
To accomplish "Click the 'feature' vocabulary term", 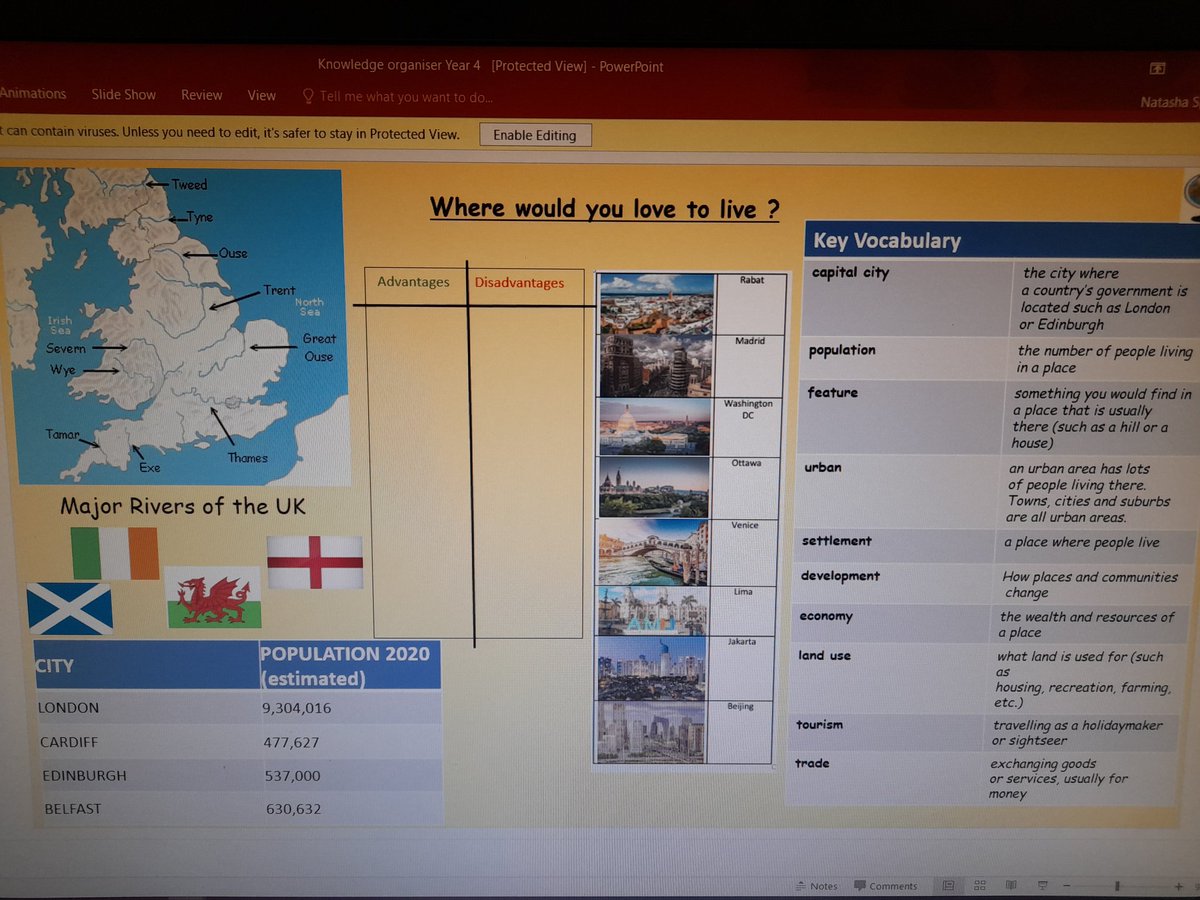I will [x=833, y=392].
